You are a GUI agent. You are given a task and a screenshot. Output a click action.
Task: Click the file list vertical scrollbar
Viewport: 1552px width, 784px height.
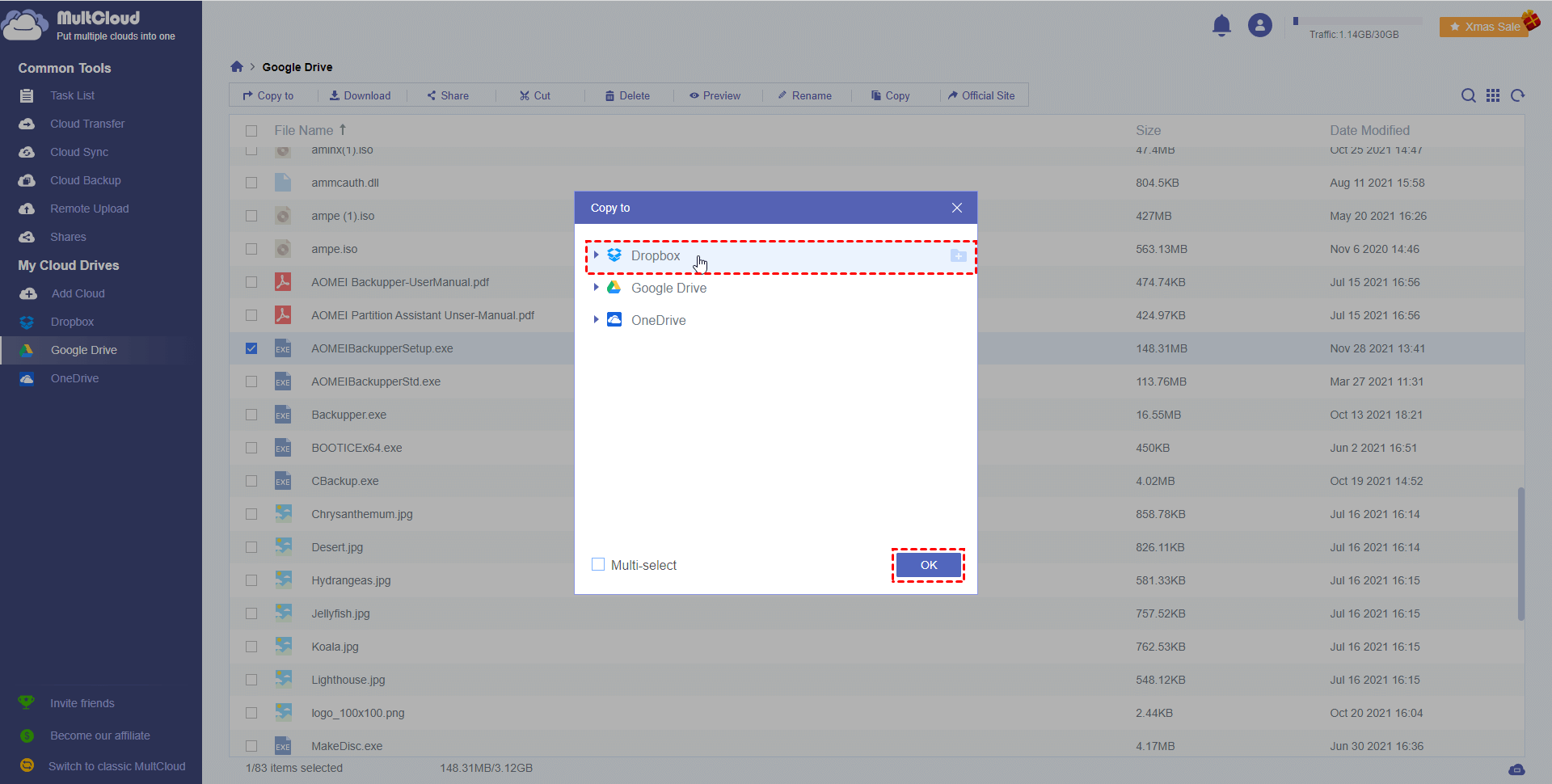[1521, 554]
